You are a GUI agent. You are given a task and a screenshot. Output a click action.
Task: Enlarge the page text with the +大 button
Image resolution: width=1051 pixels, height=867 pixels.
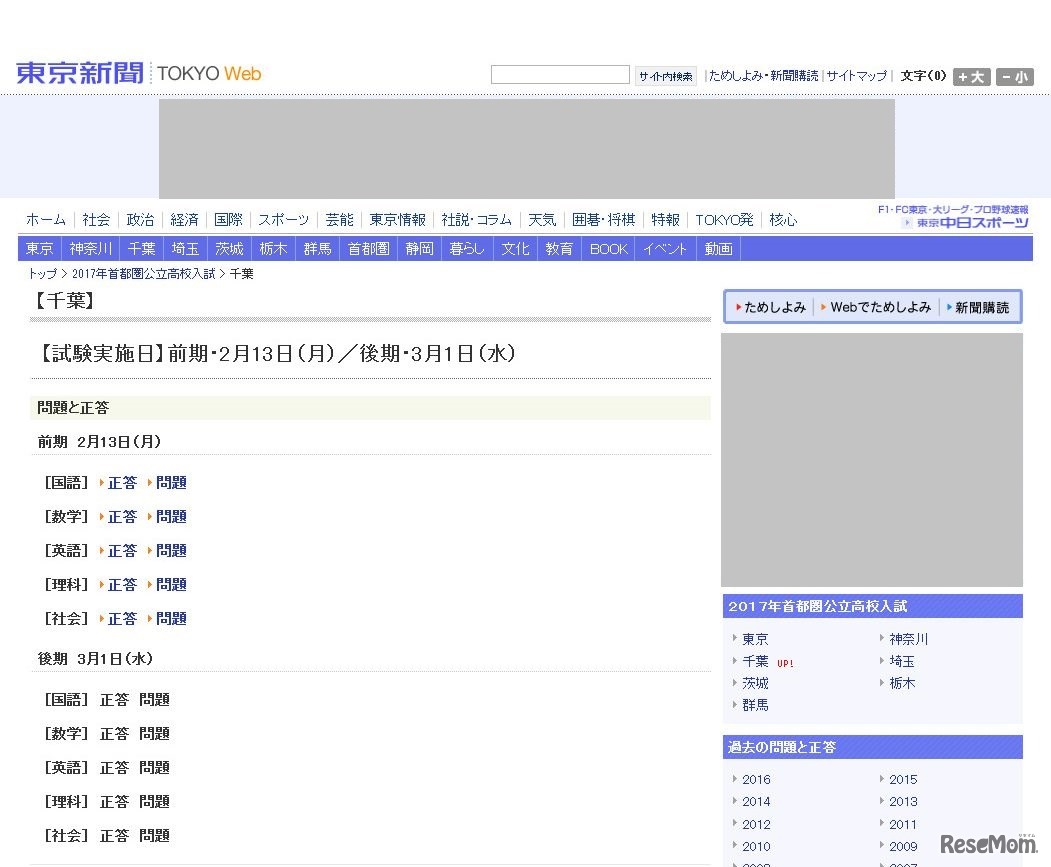(x=970, y=76)
